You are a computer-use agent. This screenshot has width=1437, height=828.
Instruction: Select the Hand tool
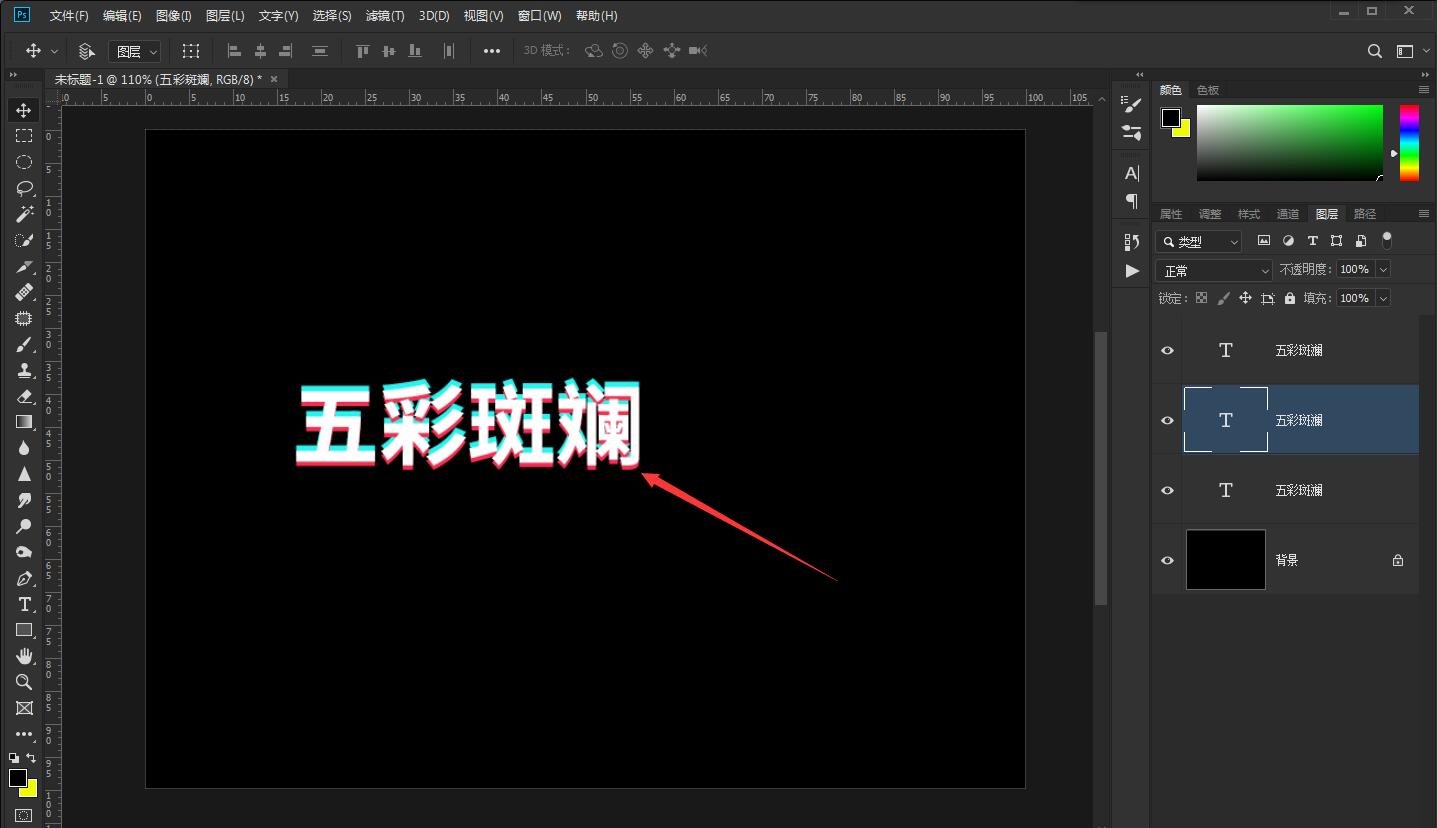pyautogui.click(x=24, y=656)
